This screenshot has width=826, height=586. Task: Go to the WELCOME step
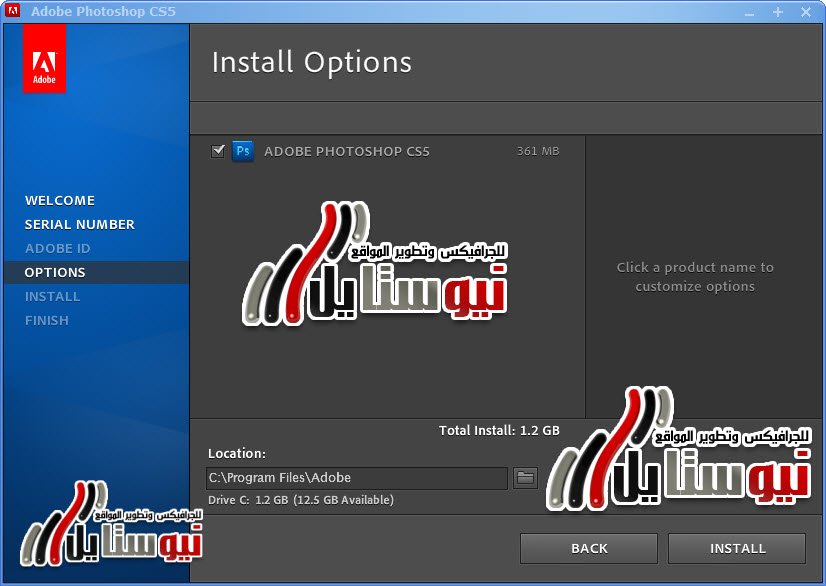pyautogui.click(x=60, y=200)
